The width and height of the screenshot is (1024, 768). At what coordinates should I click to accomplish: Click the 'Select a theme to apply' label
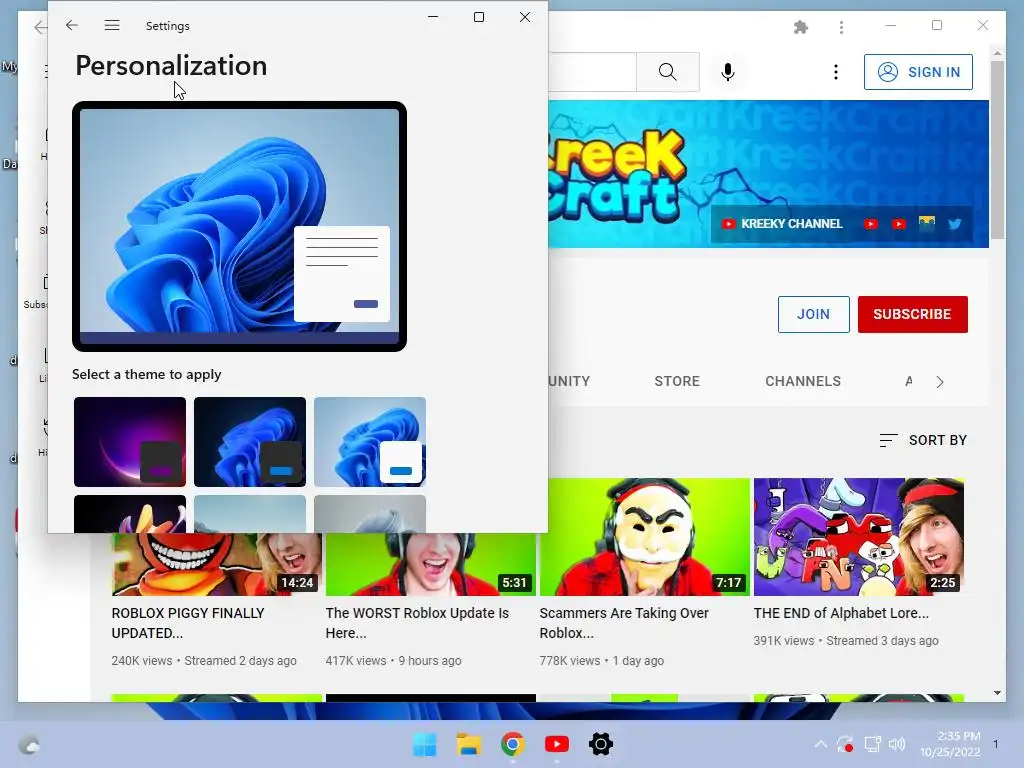[x=146, y=374]
